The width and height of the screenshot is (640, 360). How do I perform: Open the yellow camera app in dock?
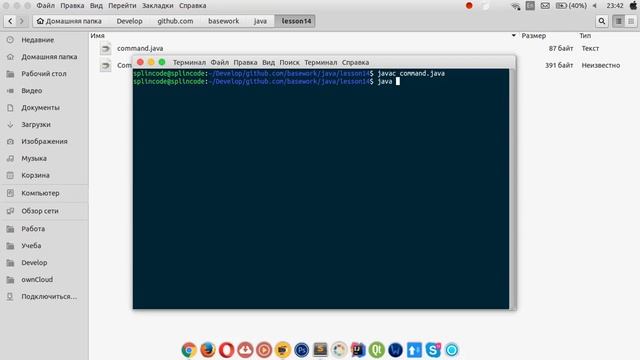[282, 350]
